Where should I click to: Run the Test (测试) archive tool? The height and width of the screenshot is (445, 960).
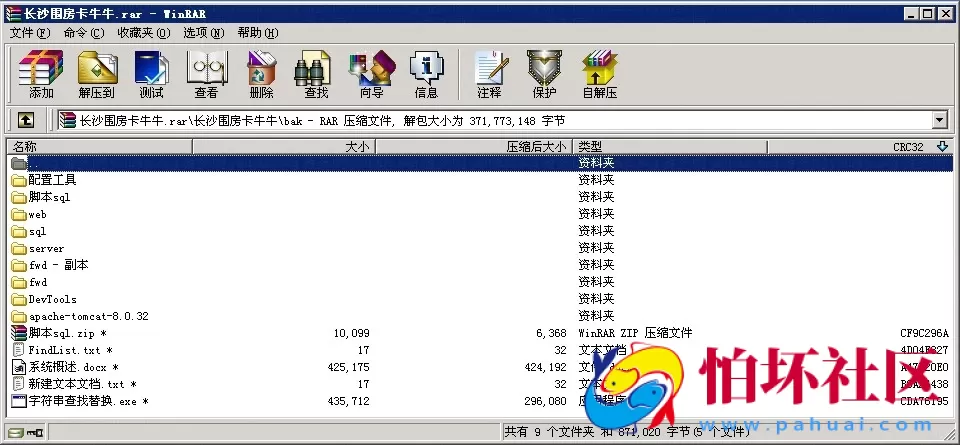tap(151, 75)
